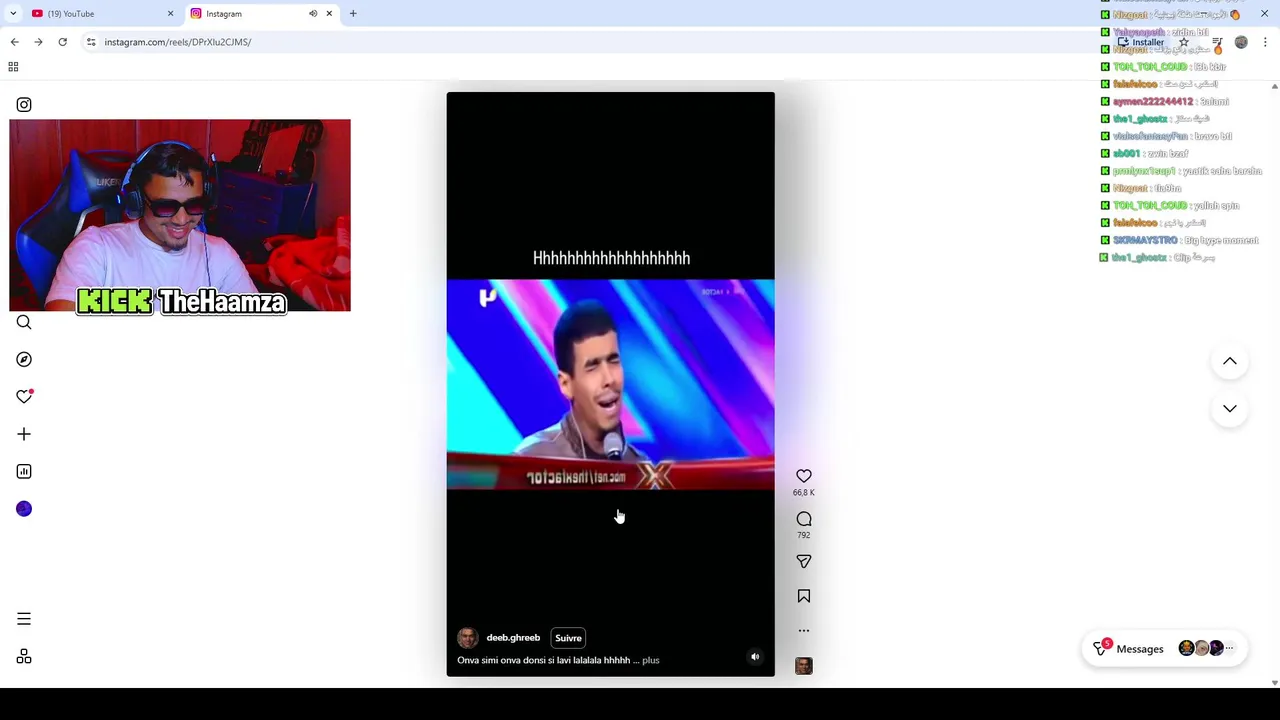1280x720 pixels.
Task: Expand caption with plus link
Action: (651, 660)
